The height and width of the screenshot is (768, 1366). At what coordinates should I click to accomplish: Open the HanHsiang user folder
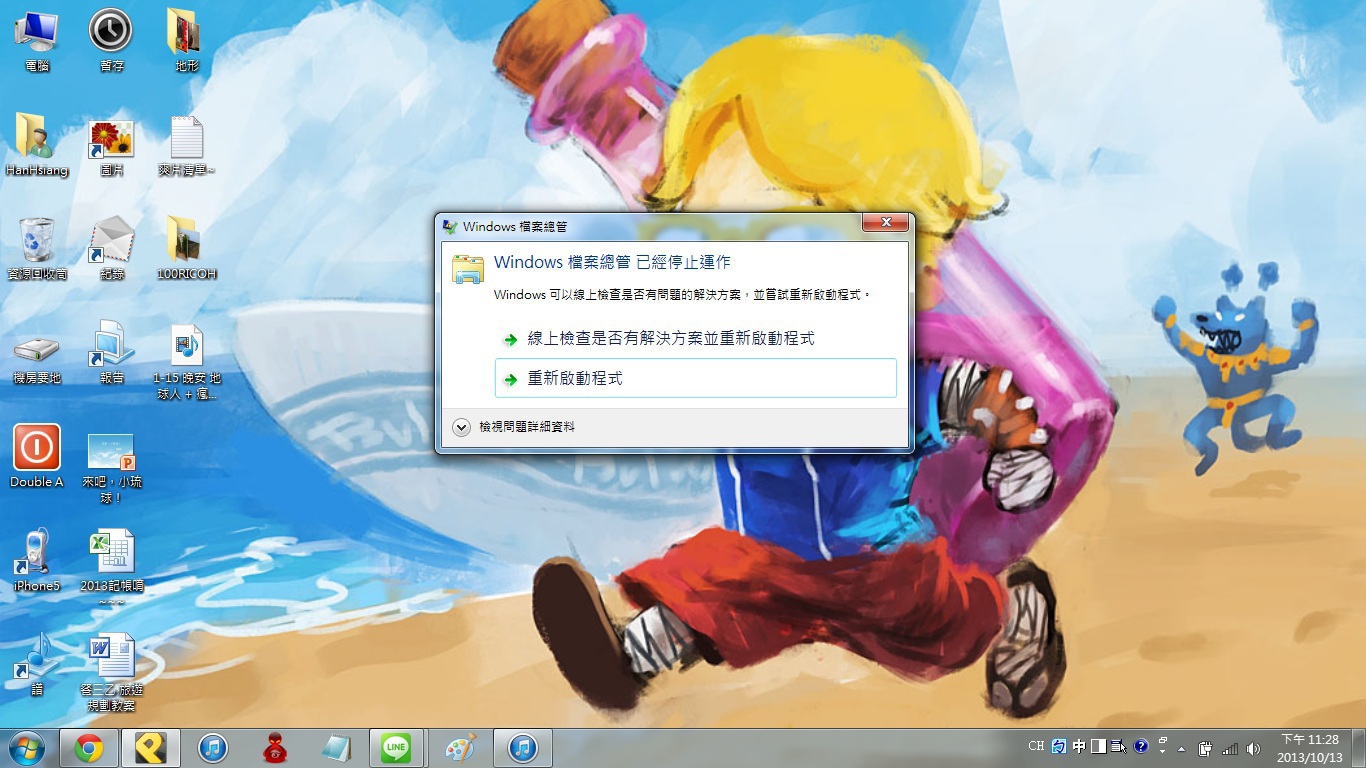coord(37,144)
